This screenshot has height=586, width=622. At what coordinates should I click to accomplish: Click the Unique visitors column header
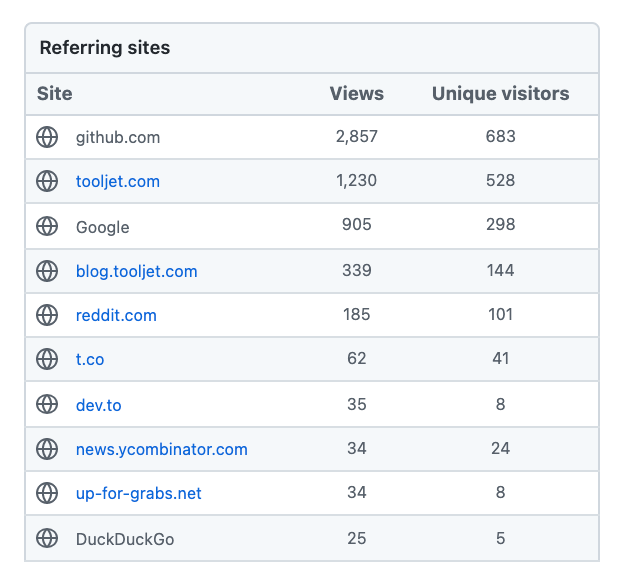pyautogui.click(x=501, y=94)
